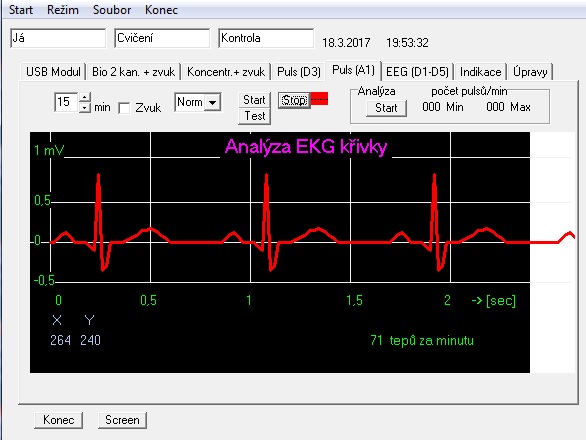
Task: Expand the Norm dropdown arrow
Action: pos(213,102)
